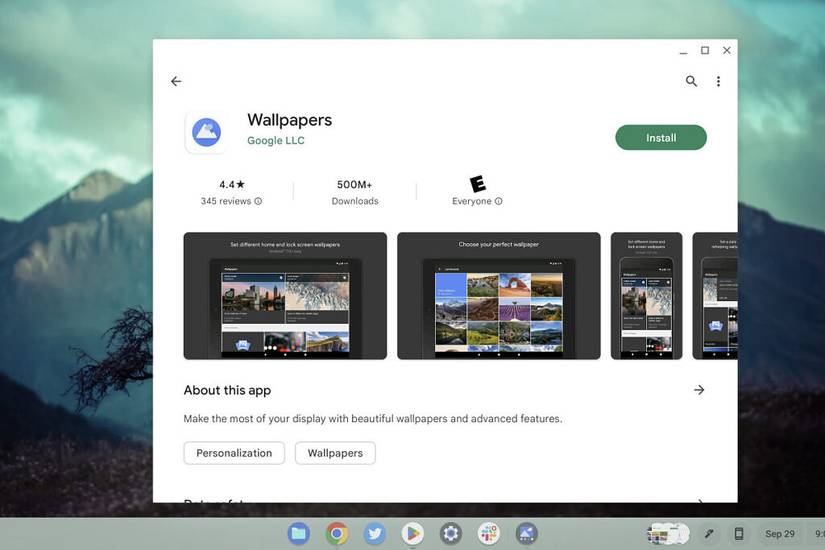Click the 500M+ Downloads stat
Image resolution: width=825 pixels, height=550 pixels.
[355, 193]
